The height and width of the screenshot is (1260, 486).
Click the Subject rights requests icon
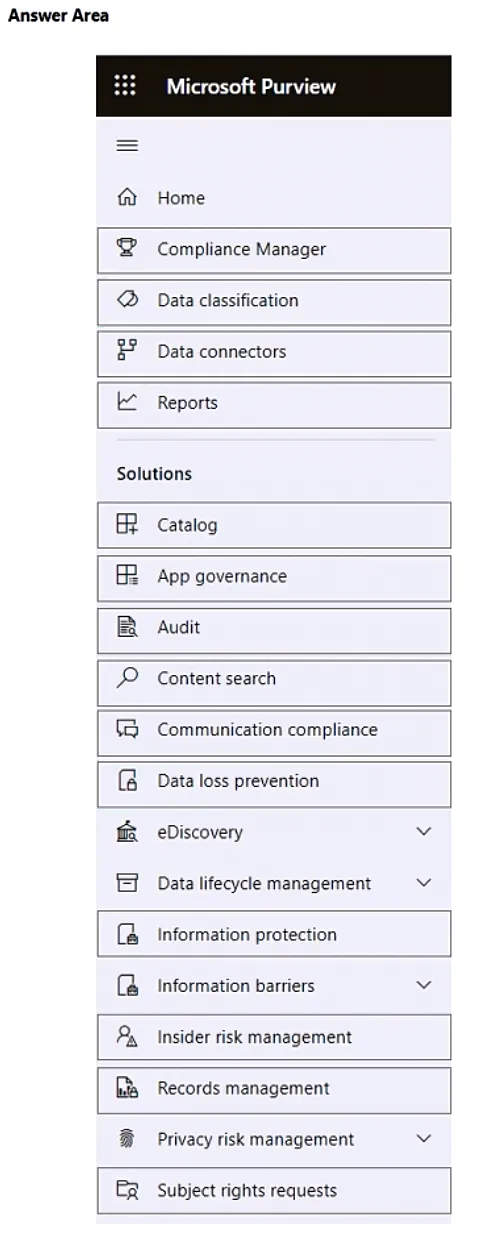click(127, 1190)
